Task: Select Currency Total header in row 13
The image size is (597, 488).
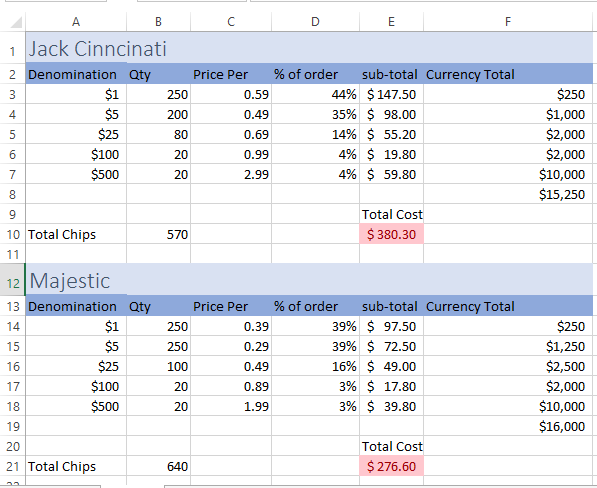Action: [508, 306]
